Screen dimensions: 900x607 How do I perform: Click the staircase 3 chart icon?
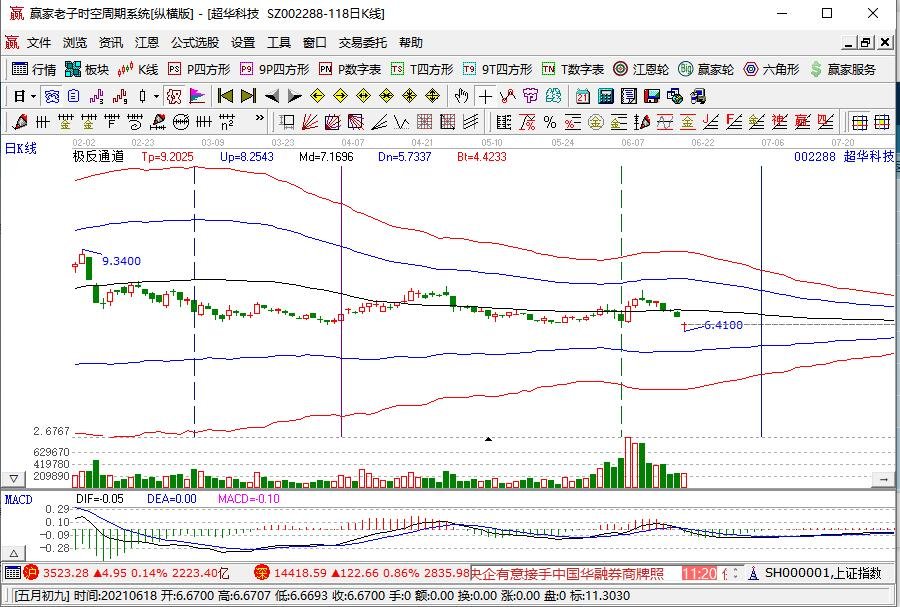click(x=97, y=96)
